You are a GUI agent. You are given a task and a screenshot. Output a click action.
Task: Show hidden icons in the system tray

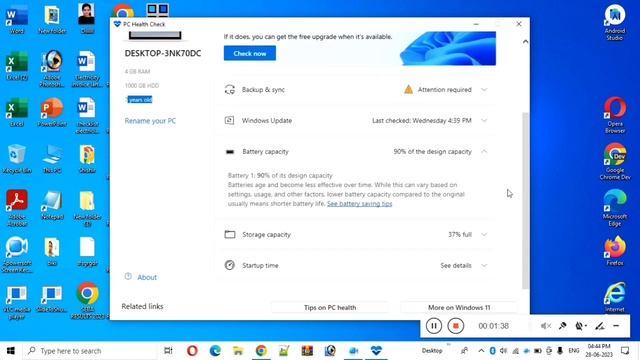(x=481, y=351)
